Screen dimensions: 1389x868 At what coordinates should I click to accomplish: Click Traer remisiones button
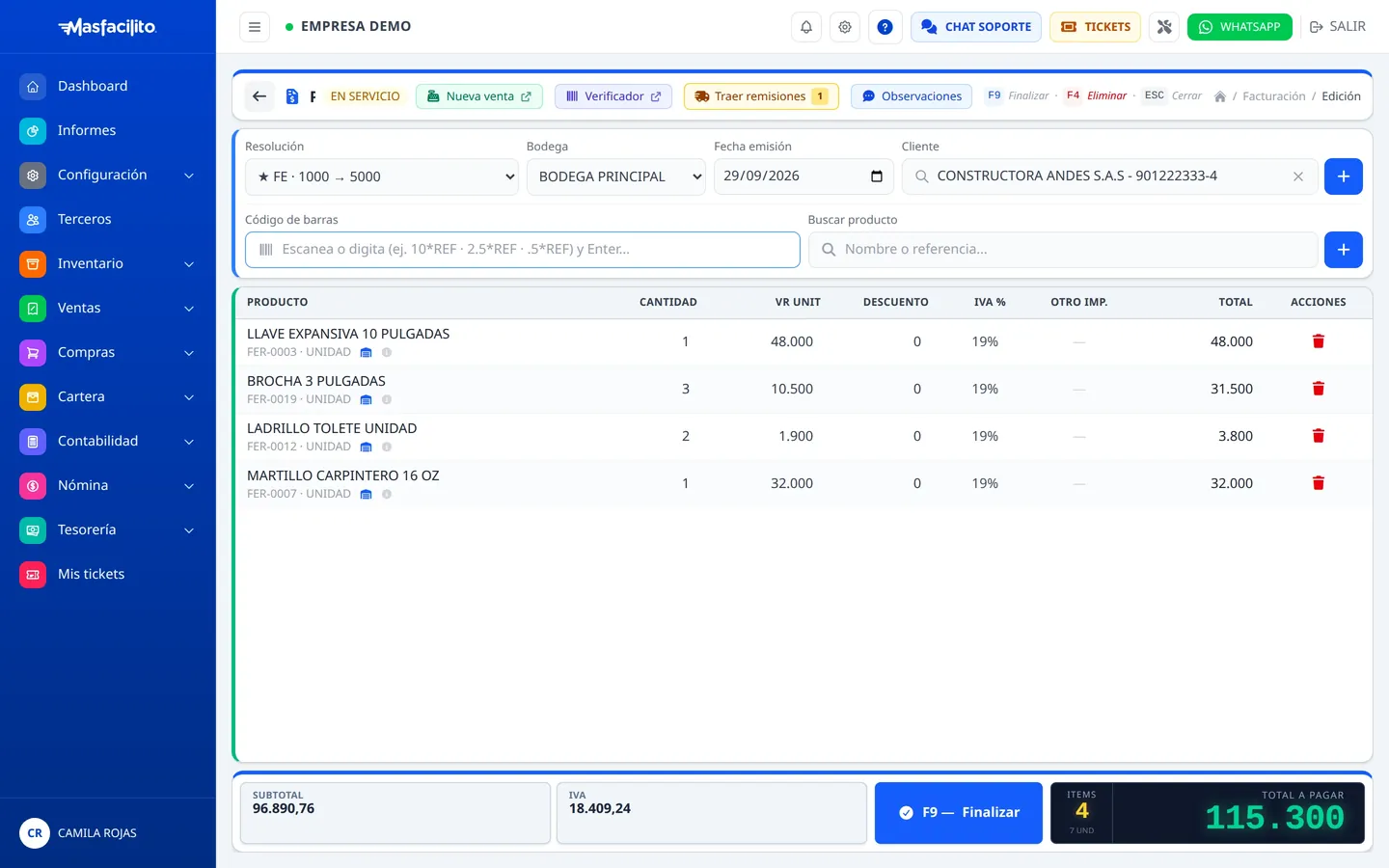761,96
